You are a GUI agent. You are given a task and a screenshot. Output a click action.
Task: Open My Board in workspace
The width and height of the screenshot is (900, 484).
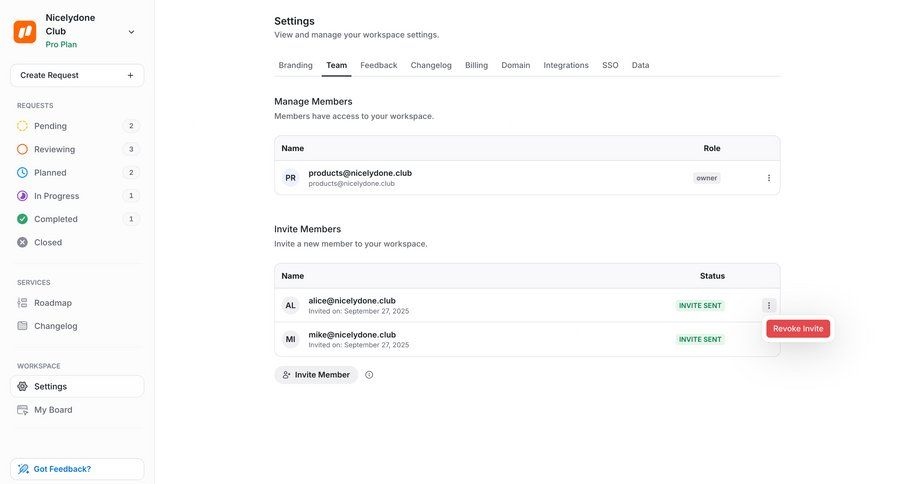pos(52,410)
